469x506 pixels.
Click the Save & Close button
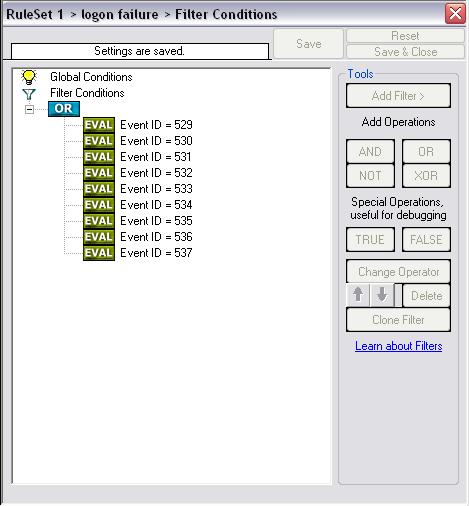[405, 52]
